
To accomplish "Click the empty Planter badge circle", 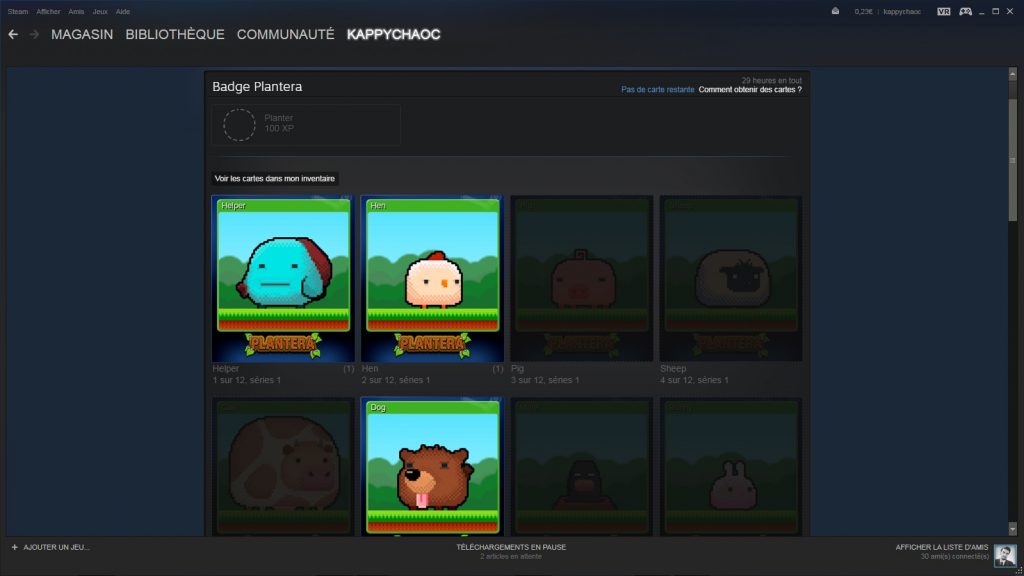I will click(x=239, y=125).
